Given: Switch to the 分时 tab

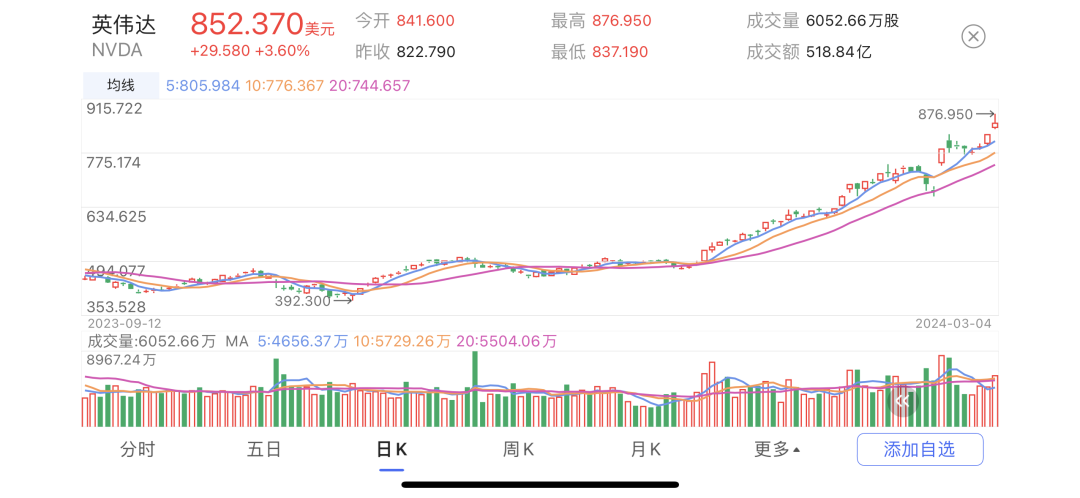Looking at the screenshot, I should (x=138, y=450).
